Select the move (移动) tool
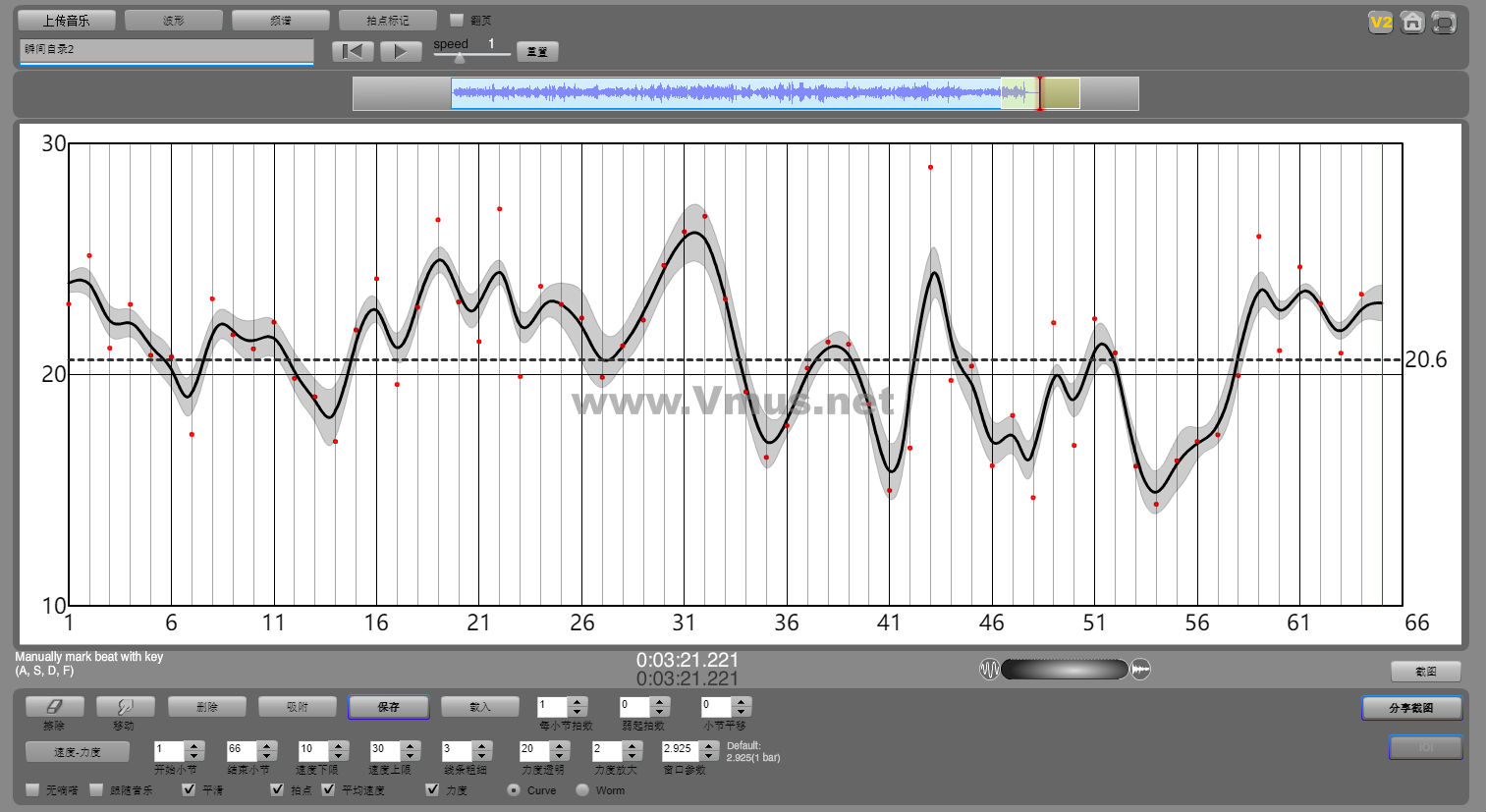This screenshot has height=812, width=1486. [125, 706]
